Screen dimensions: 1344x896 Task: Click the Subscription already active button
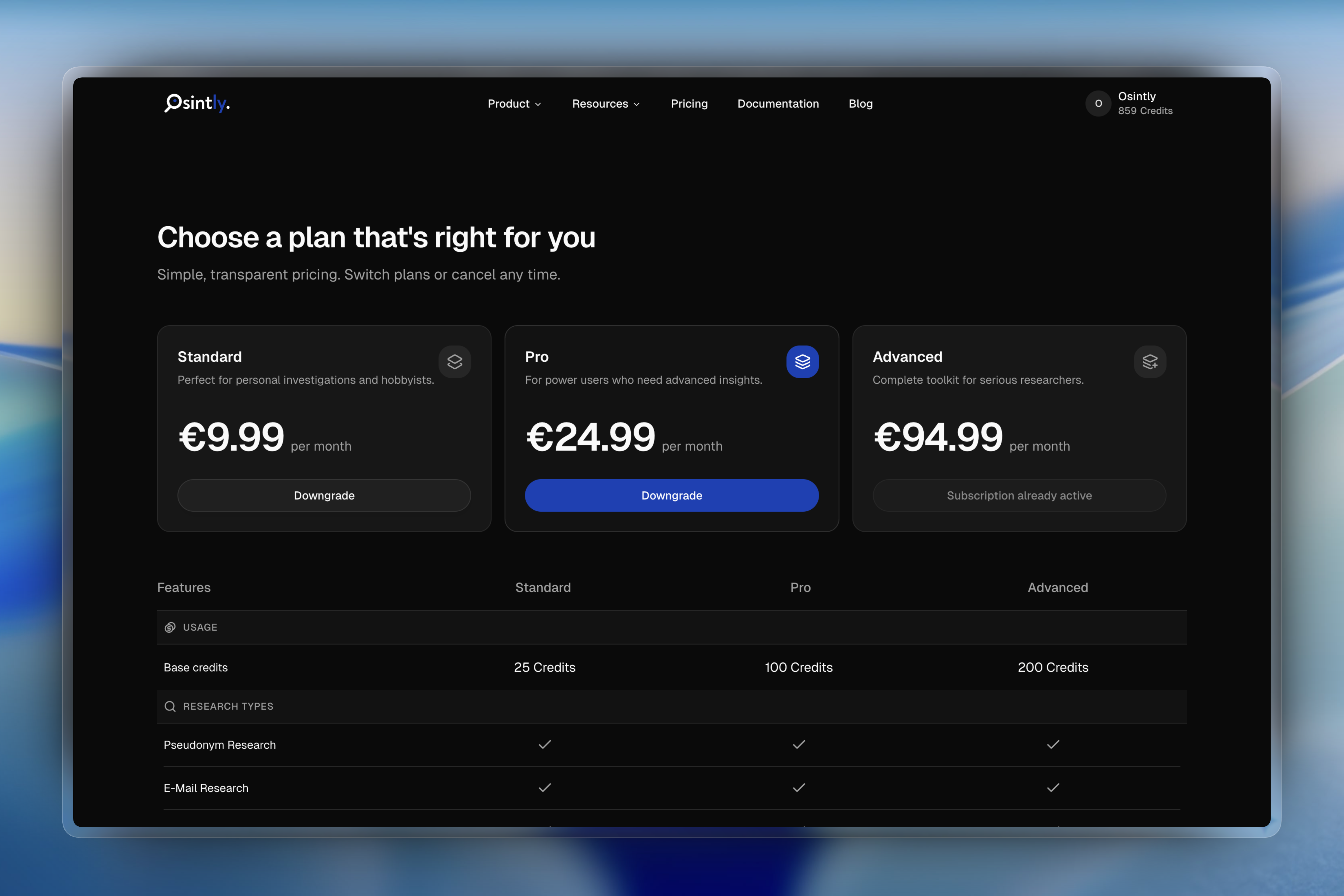(1019, 495)
